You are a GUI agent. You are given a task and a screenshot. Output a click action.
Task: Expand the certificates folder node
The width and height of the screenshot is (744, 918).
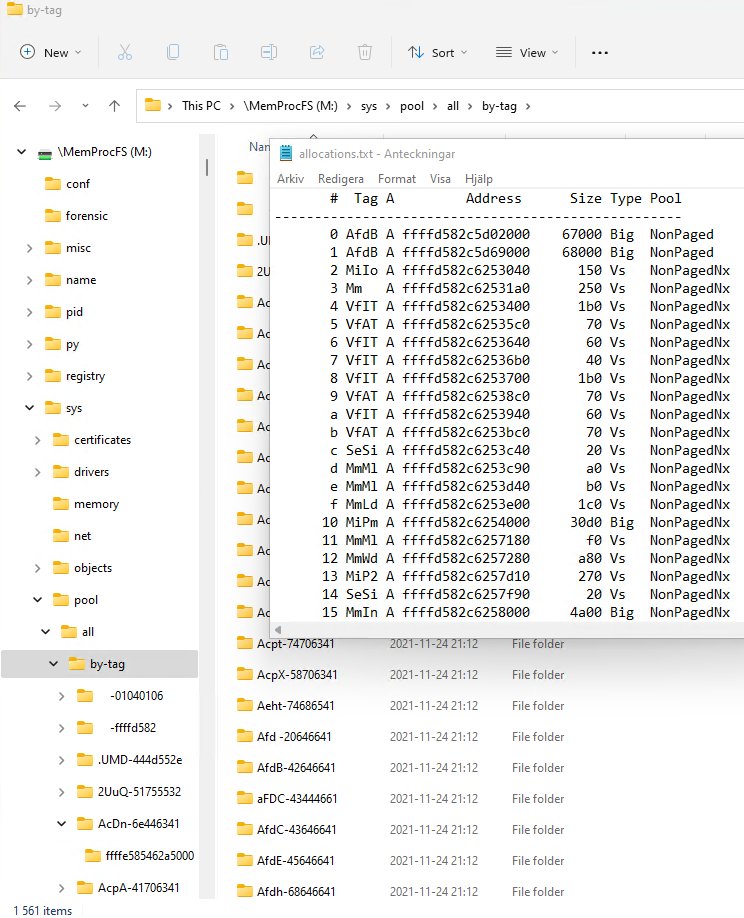coord(37,440)
